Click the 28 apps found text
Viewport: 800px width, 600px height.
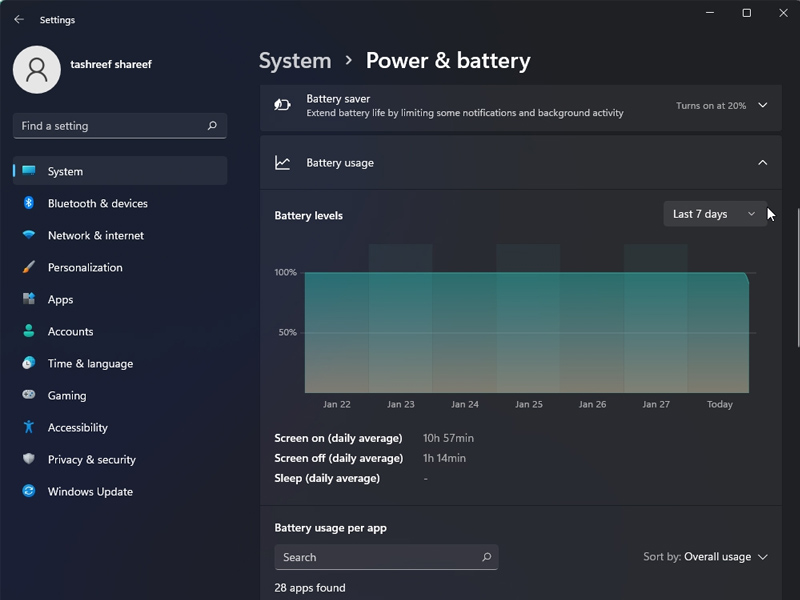pyautogui.click(x=310, y=587)
